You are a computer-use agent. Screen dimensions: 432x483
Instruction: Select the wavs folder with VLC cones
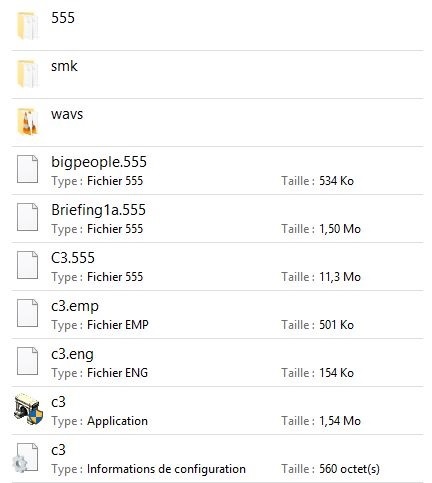click(x=28, y=122)
